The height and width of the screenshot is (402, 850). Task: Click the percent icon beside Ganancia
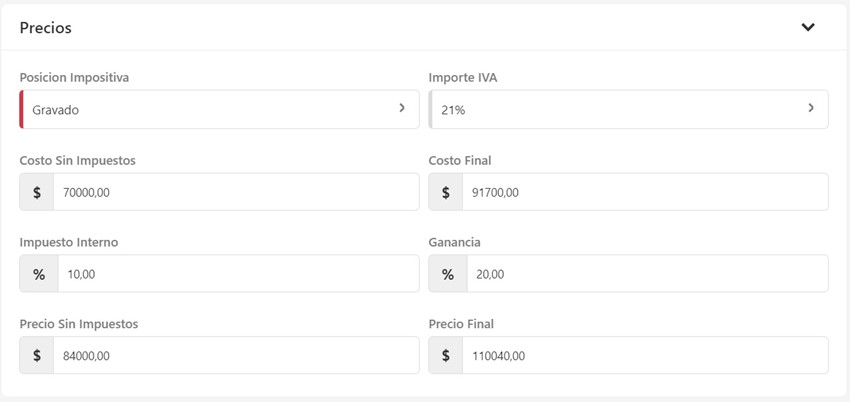[448, 274]
